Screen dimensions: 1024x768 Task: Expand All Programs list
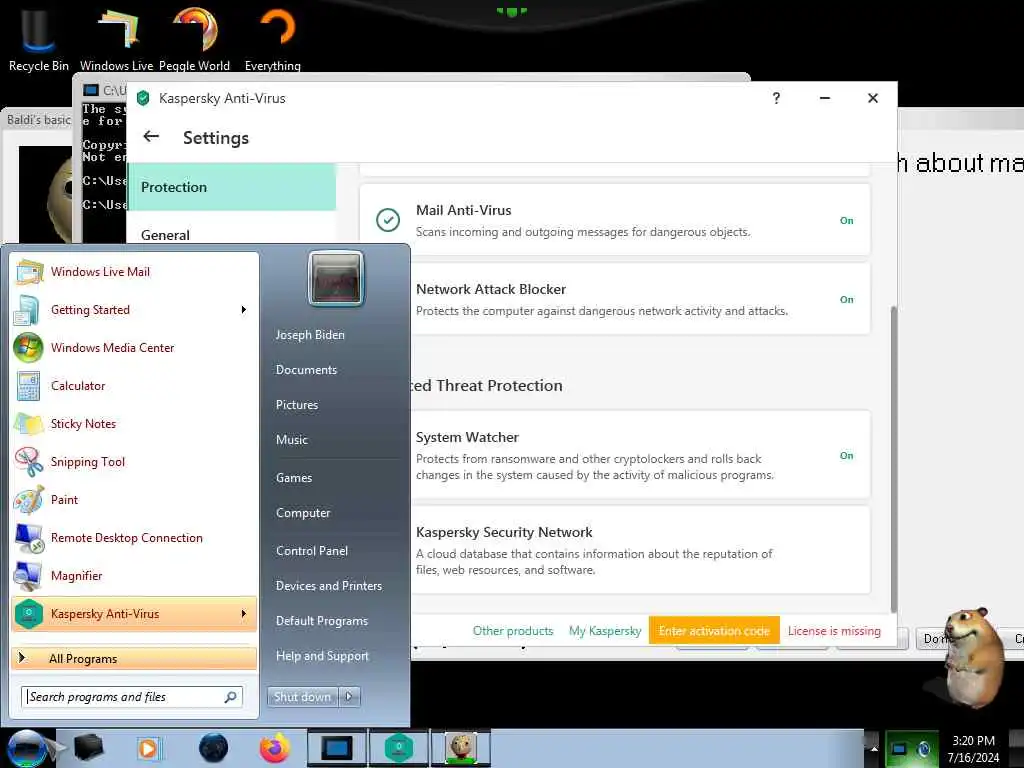pyautogui.click(x=134, y=658)
